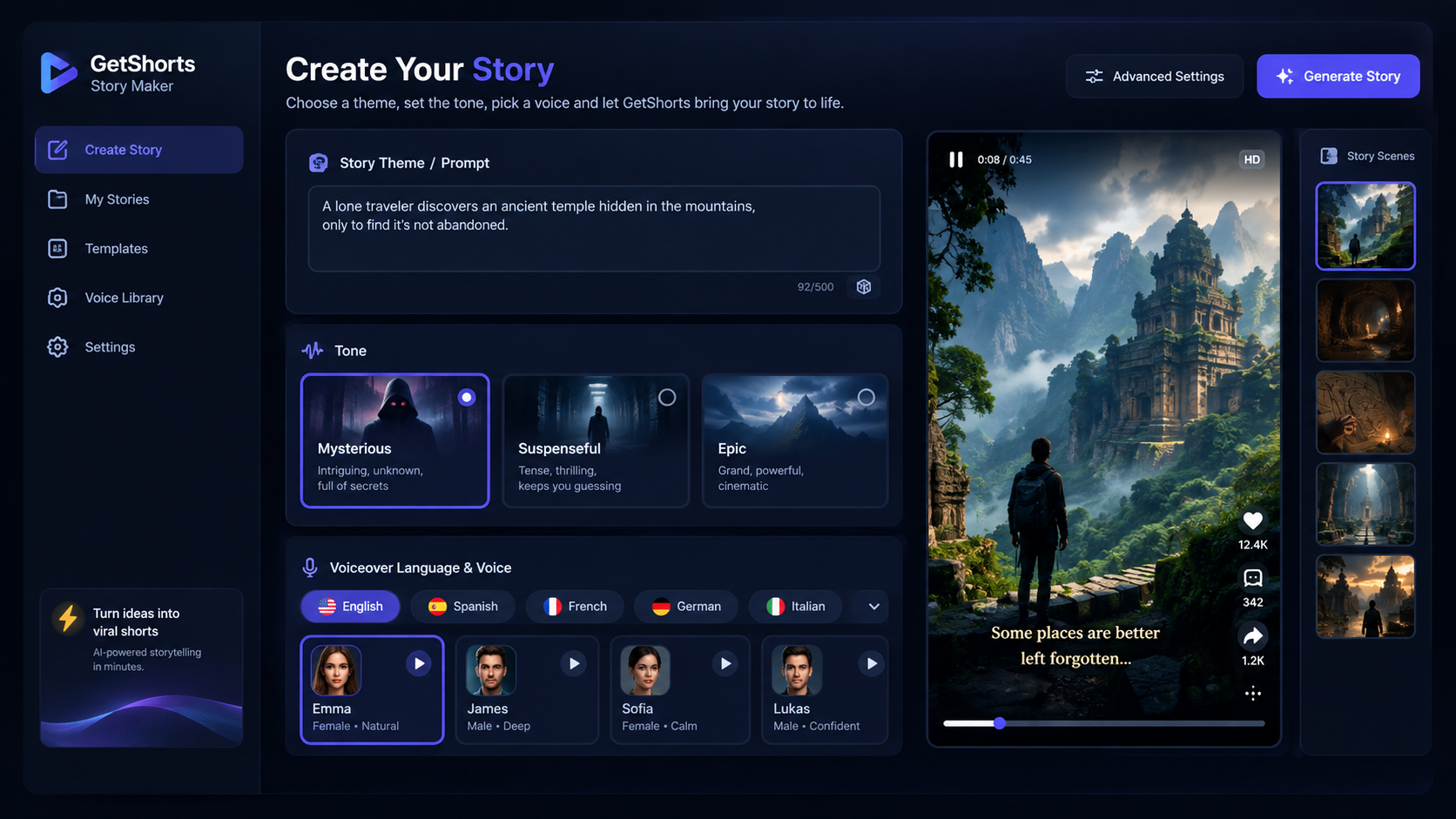Viewport: 1456px width, 819px height.
Task: Click the Tone waveform icon
Action: (312, 350)
